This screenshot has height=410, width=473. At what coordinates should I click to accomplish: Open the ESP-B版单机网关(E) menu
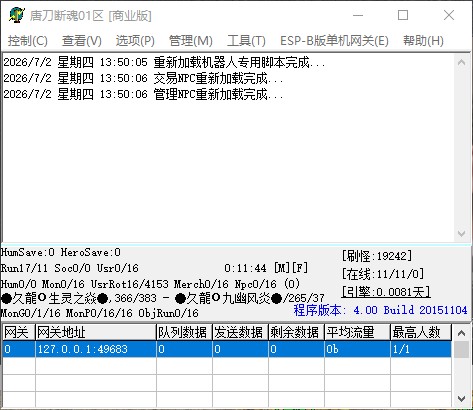334,41
